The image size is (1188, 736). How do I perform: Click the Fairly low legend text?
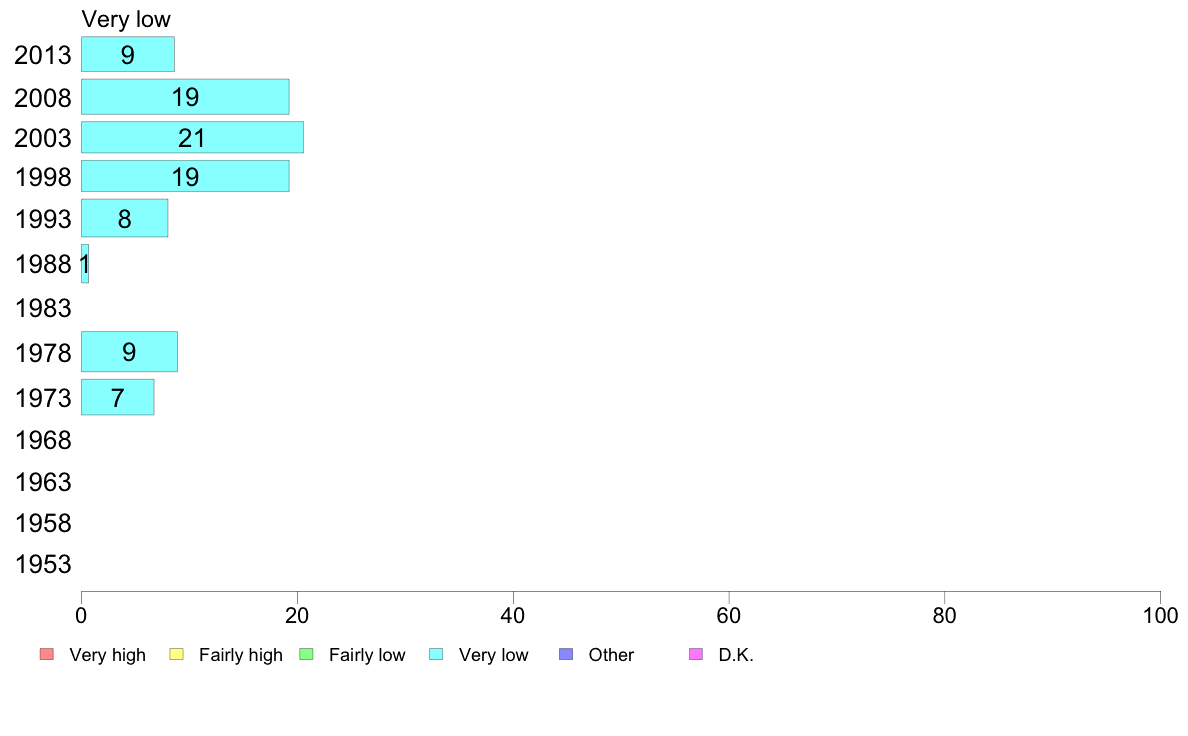tap(367, 655)
